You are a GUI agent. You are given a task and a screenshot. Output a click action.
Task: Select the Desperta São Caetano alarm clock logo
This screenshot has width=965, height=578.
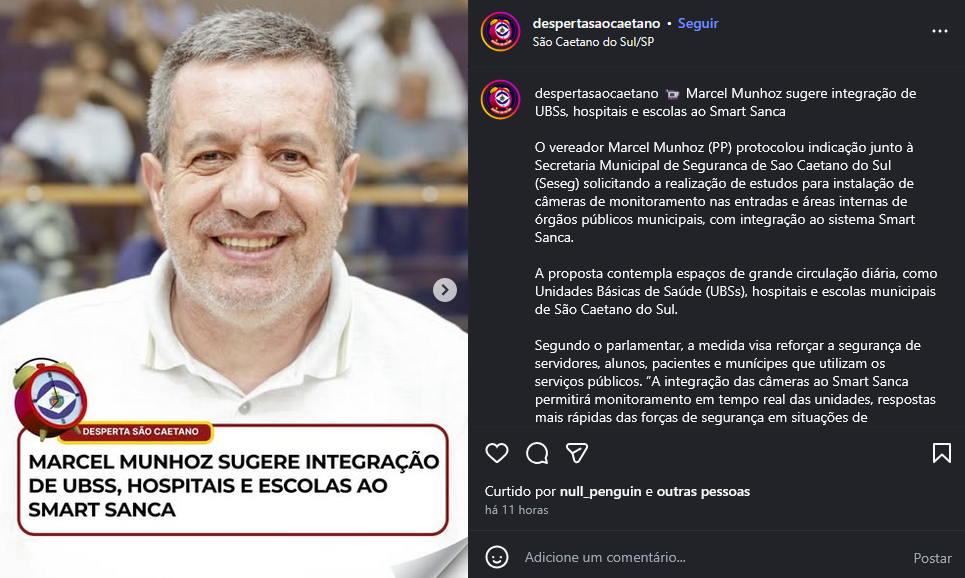point(50,398)
